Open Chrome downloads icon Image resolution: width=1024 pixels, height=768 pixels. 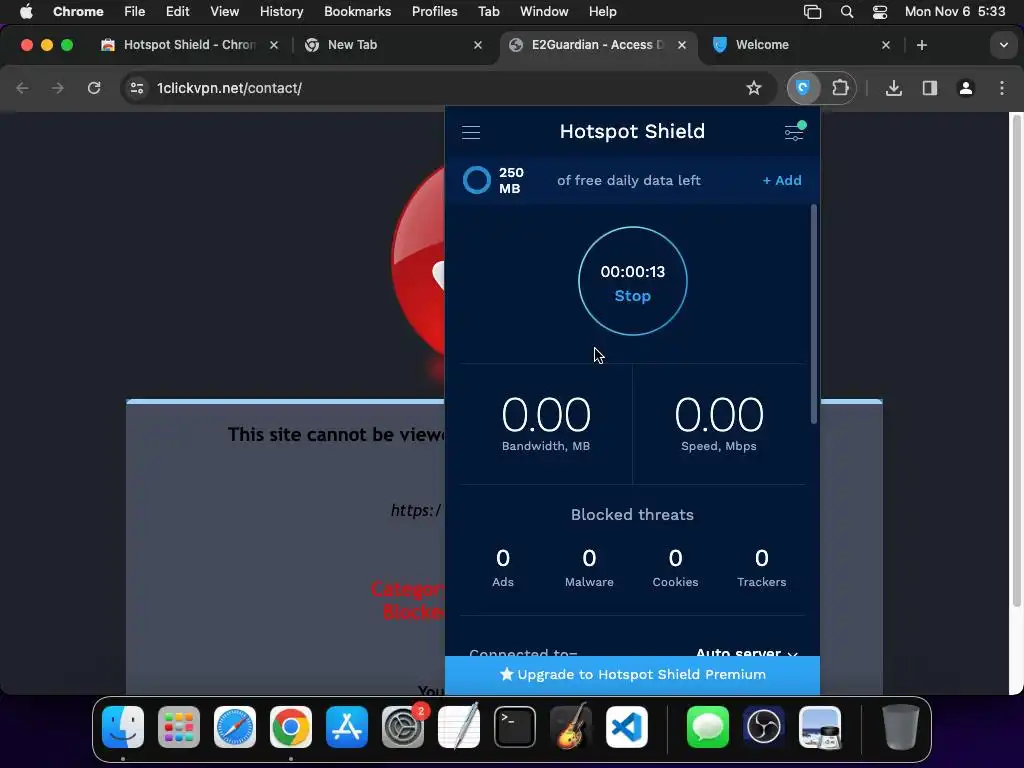tap(893, 88)
